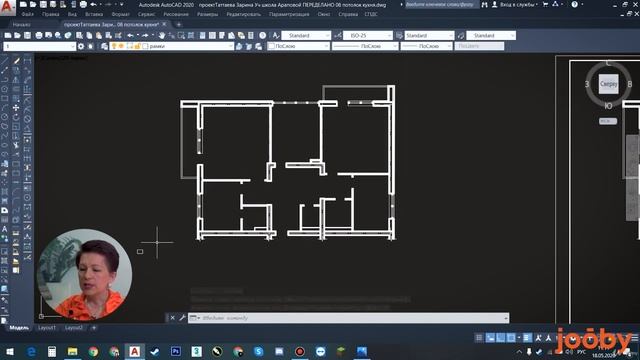The image size is (640, 360).
Task: Click the Search binoculars icon in title bar
Action: point(484,4)
